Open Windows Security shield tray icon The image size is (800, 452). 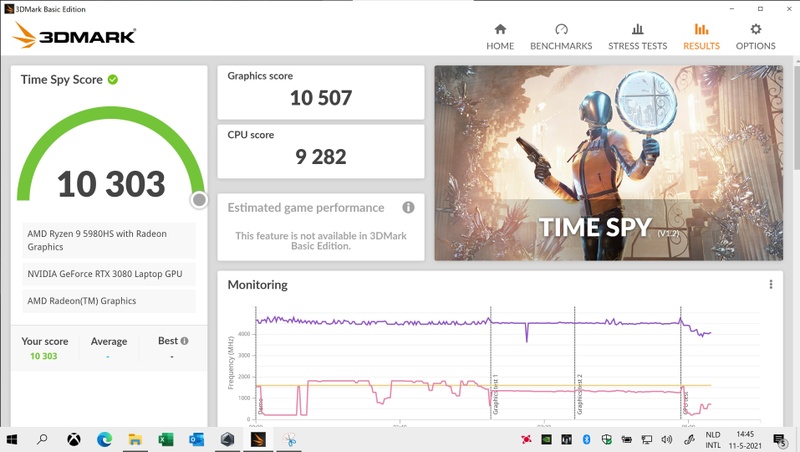[x=606, y=439]
